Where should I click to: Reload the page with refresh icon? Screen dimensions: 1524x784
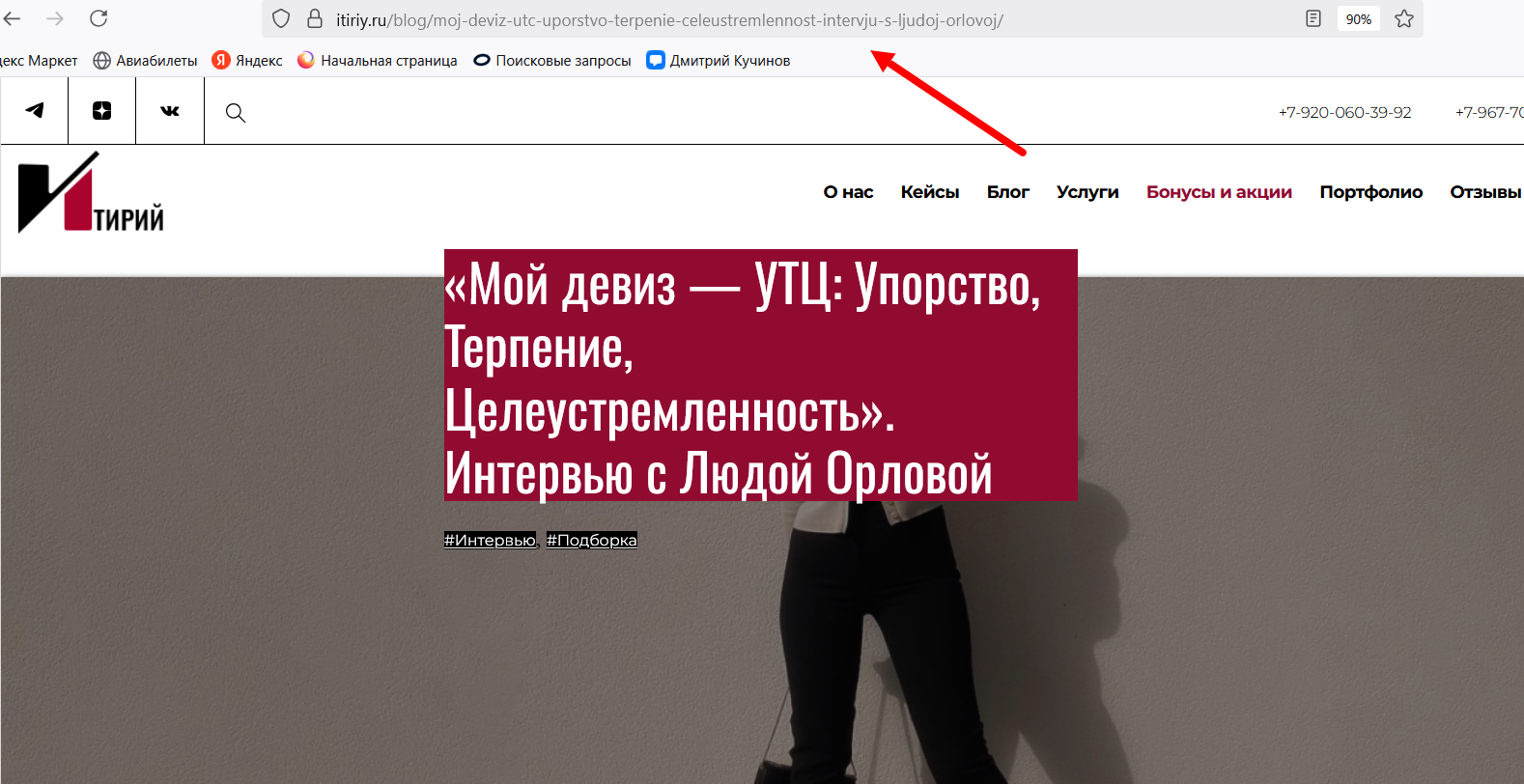click(x=99, y=18)
